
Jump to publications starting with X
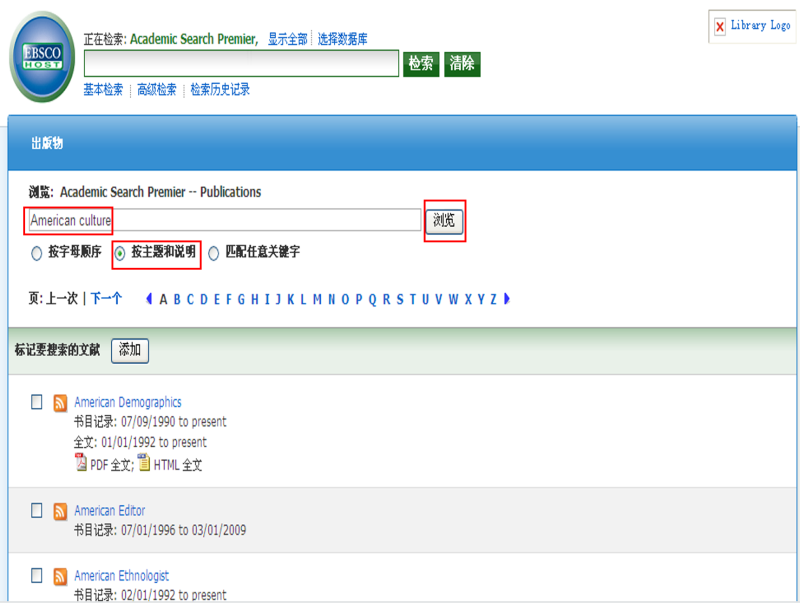(x=468, y=299)
